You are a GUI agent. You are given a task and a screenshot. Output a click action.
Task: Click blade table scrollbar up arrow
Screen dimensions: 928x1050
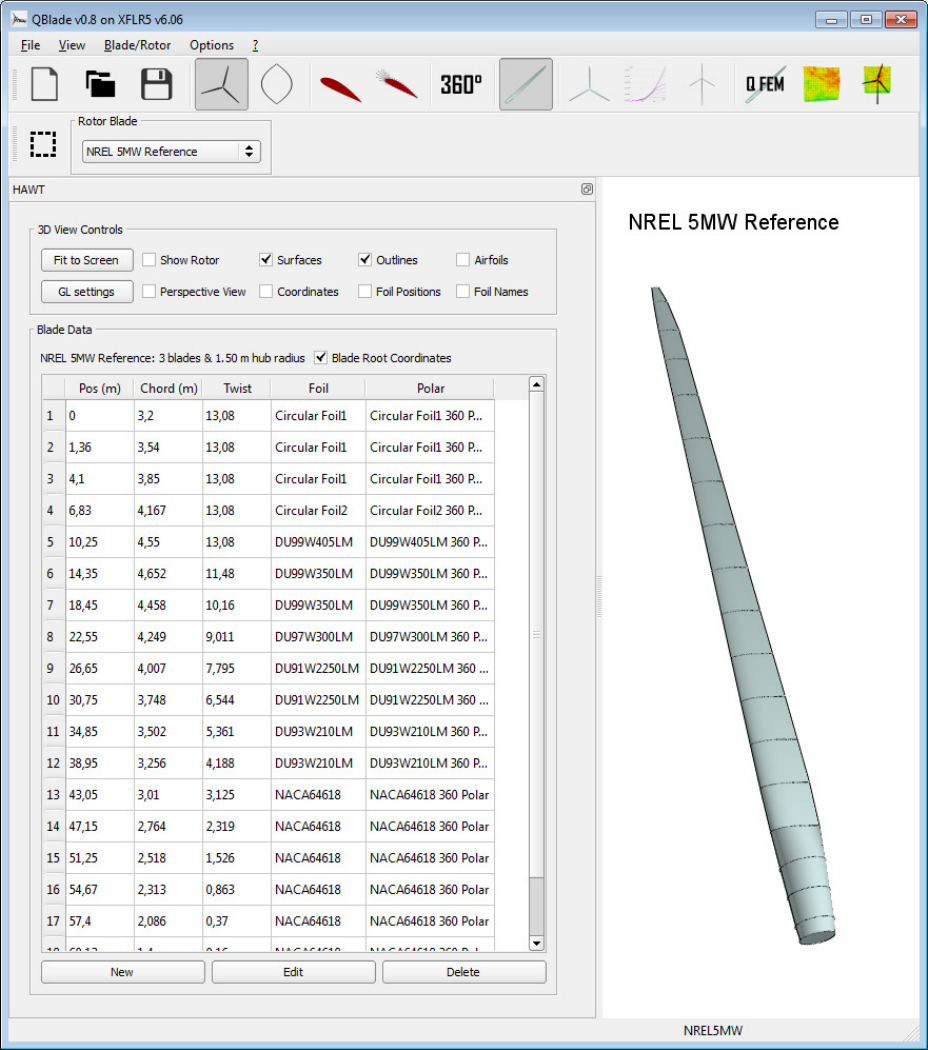(x=536, y=384)
